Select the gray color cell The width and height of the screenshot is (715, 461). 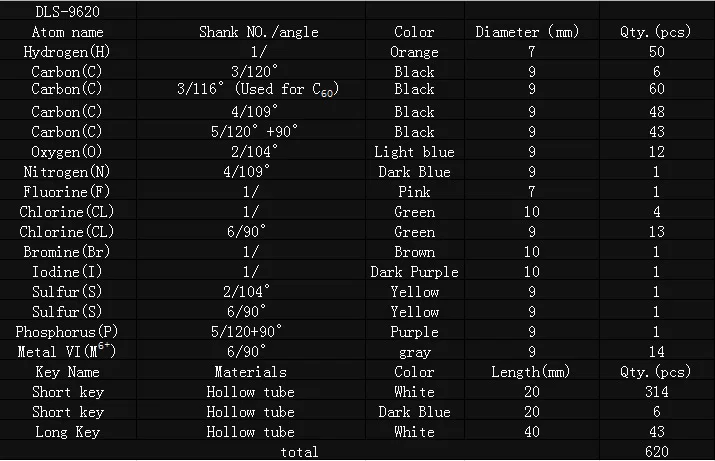tap(414, 352)
